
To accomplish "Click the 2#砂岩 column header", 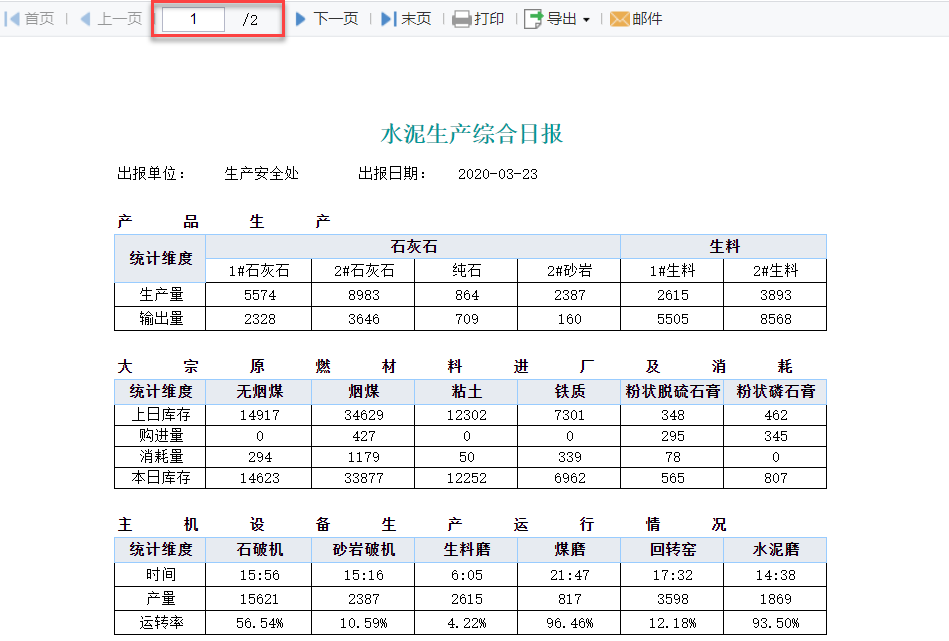I will coord(569,271).
